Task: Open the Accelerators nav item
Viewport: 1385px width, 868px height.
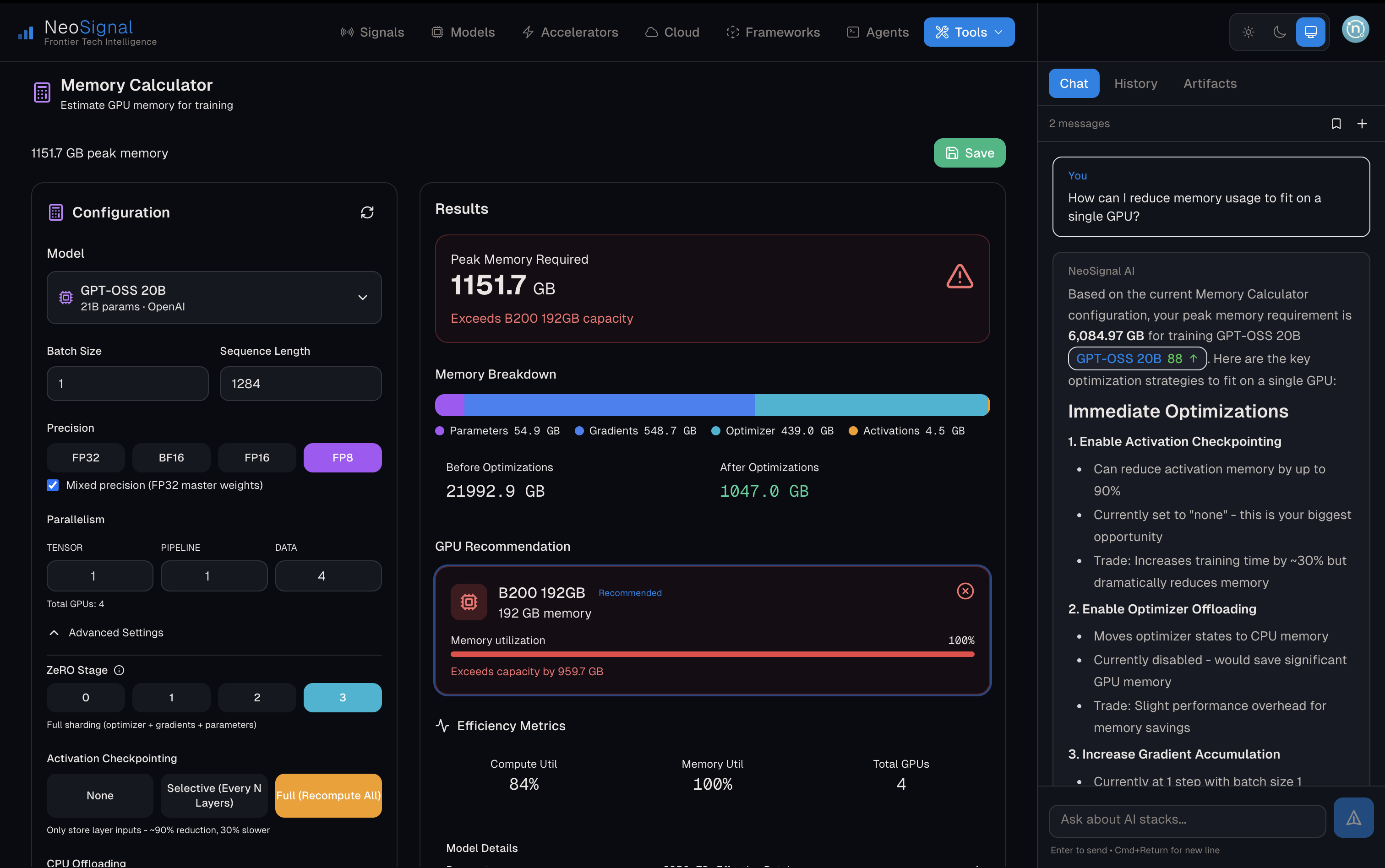Action: [570, 32]
